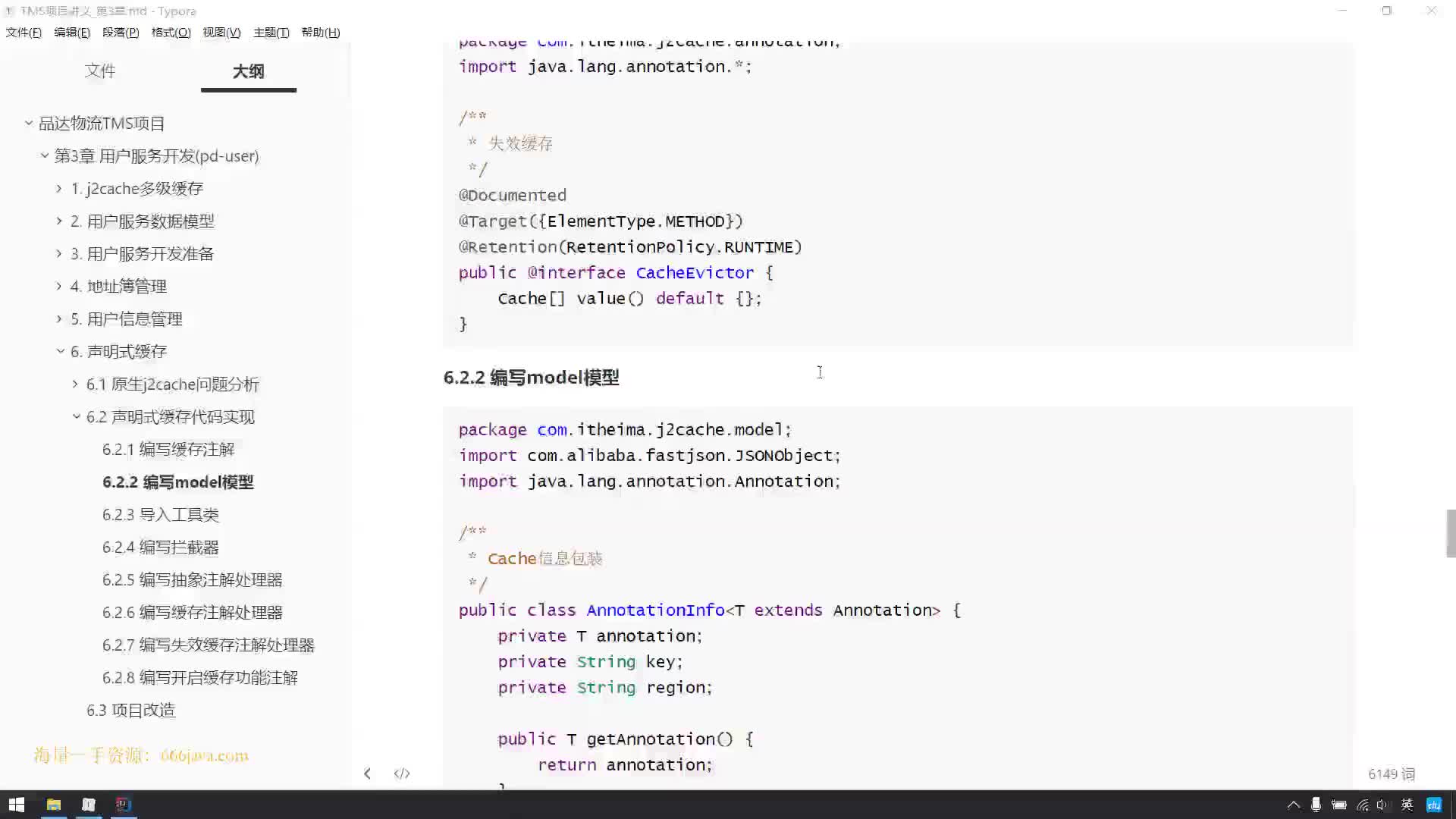Jump to 6.2.8 编写开启缓存功能注解
1456x819 pixels.
[200, 678]
